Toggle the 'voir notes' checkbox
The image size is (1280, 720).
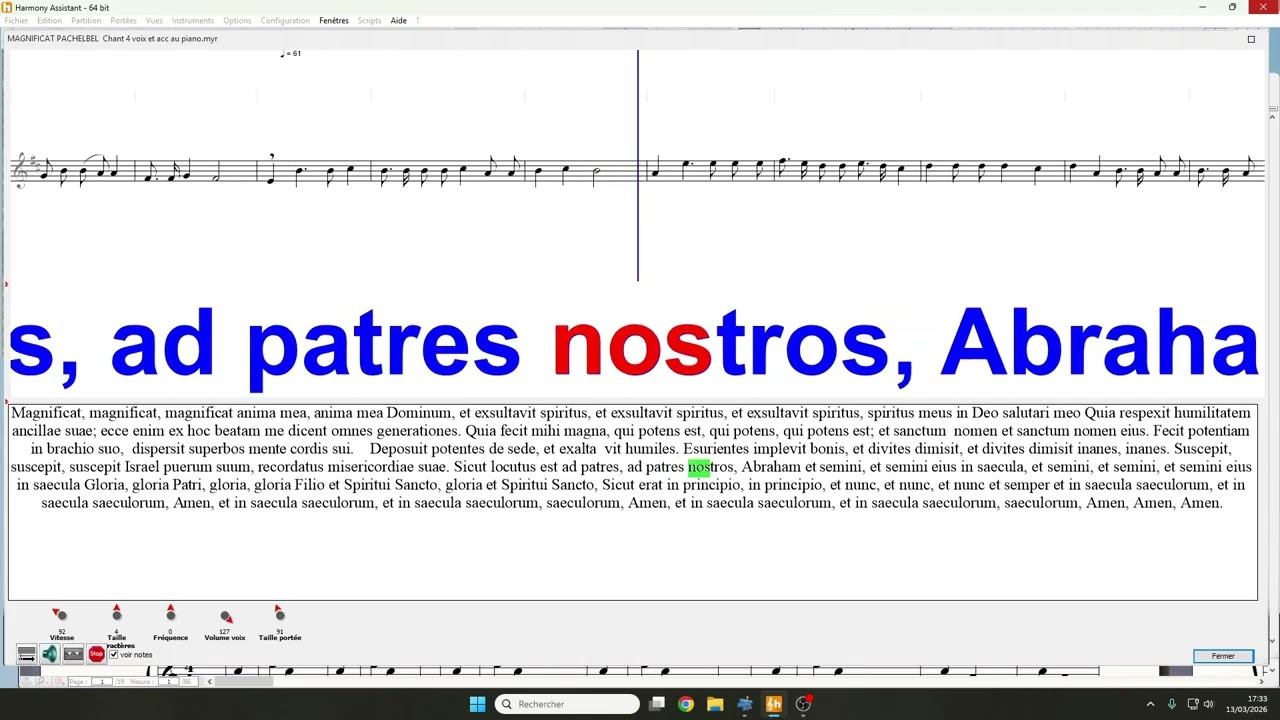pos(114,655)
